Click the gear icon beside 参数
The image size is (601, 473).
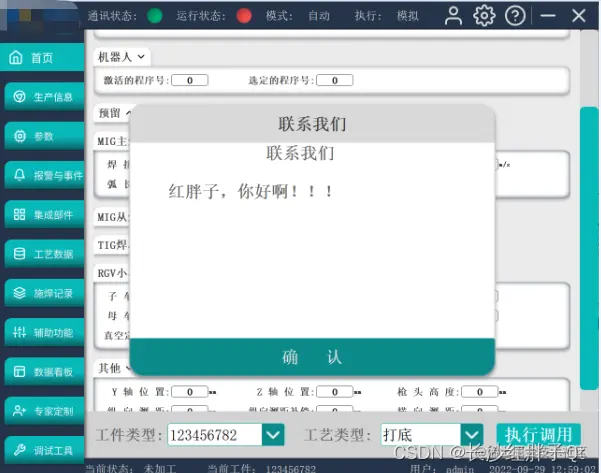pyautogui.click(x=19, y=136)
